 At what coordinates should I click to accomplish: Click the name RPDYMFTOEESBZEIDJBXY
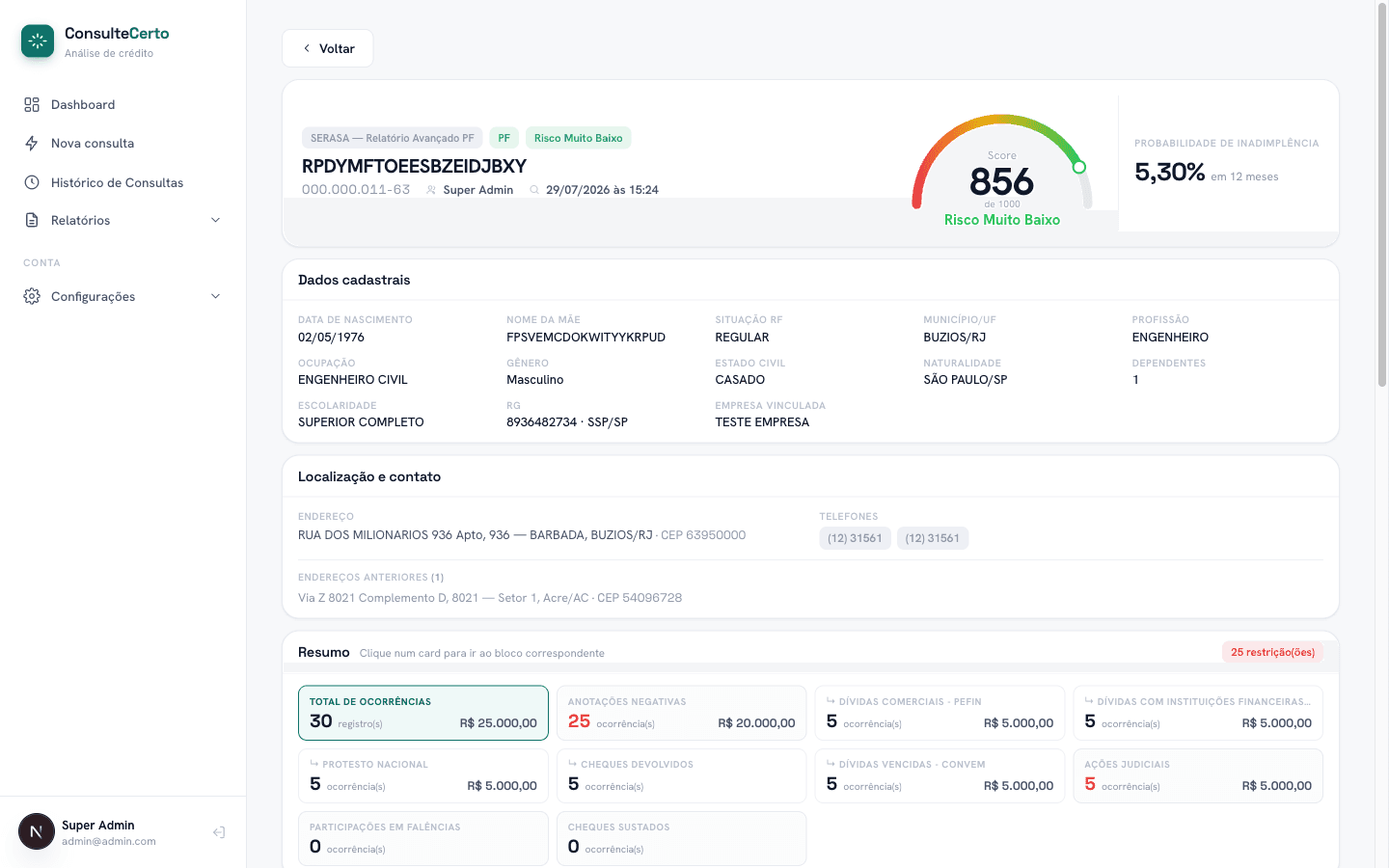point(414,166)
